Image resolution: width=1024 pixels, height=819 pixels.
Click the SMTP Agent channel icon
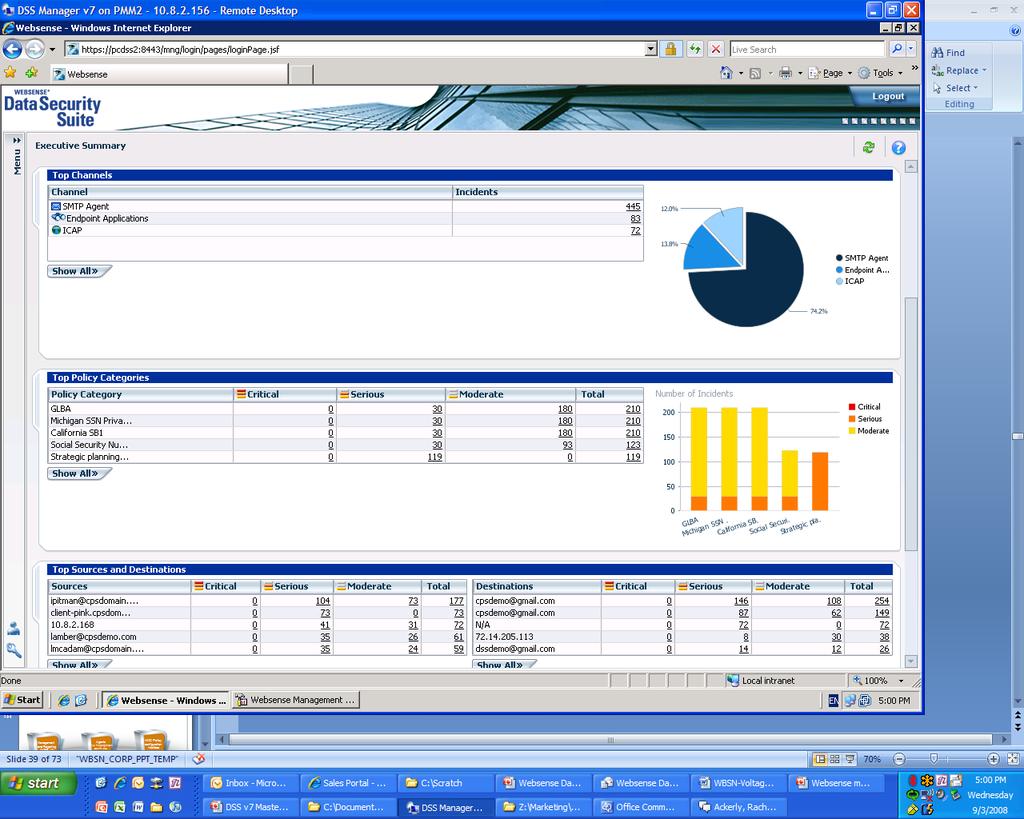tap(56, 206)
